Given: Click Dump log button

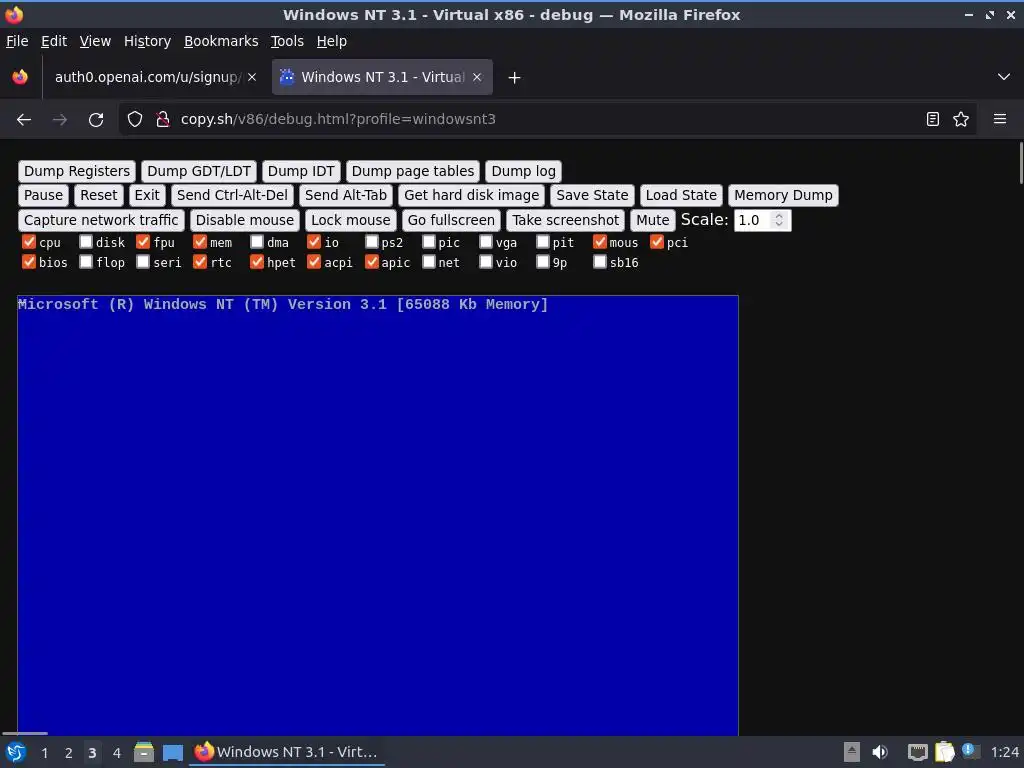Looking at the screenshot, I should pos(523,171).
